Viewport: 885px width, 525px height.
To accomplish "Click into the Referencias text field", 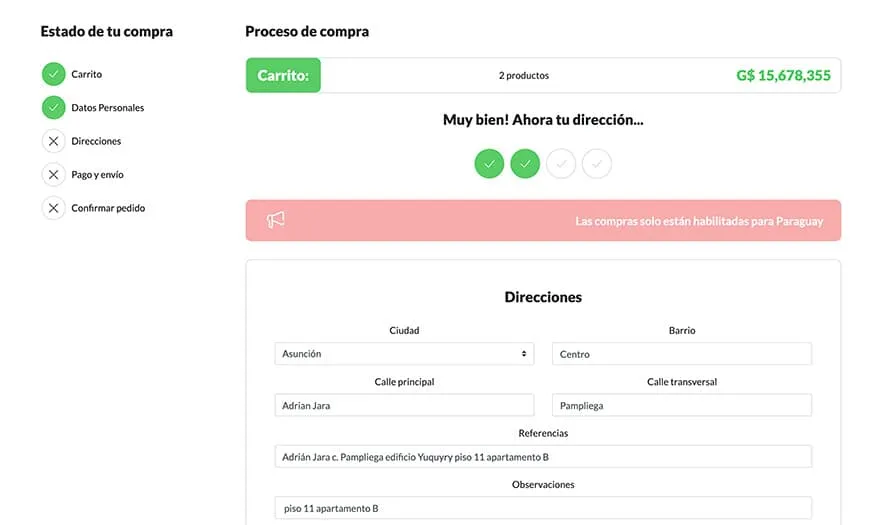I will coord(543,457).
